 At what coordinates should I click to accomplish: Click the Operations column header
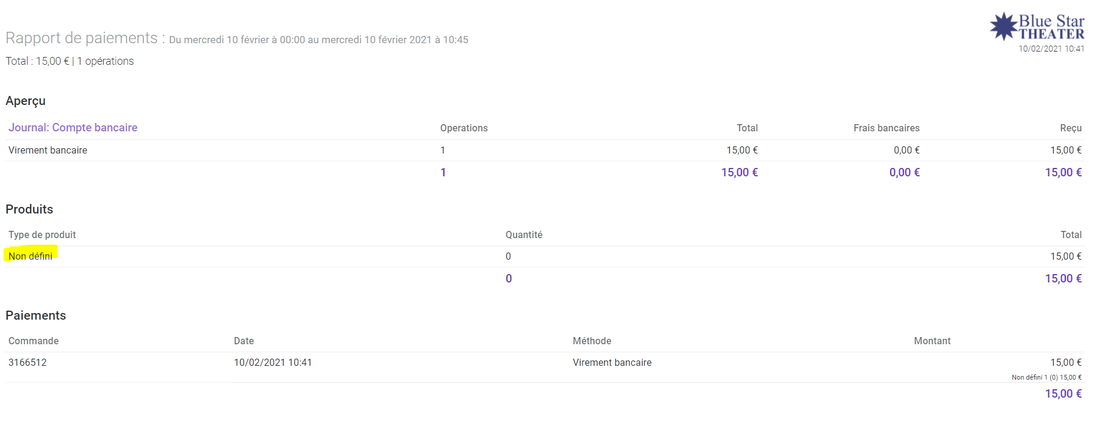coord(464,128)
